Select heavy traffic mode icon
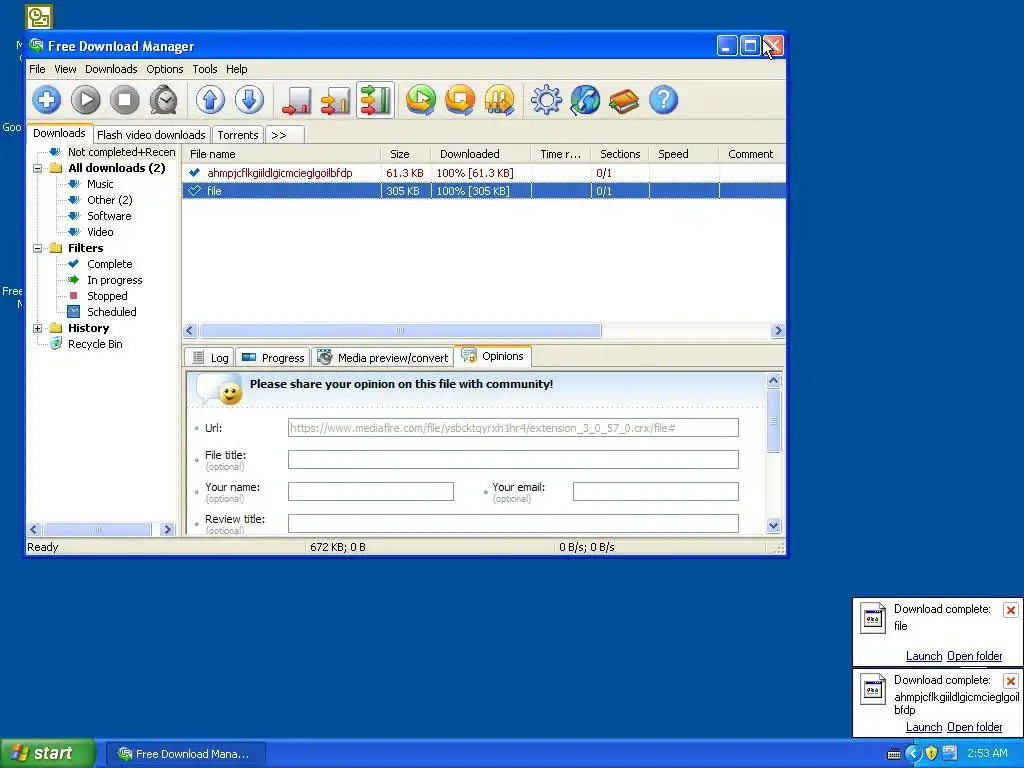Image resolution: width=1024 pixels, height=768 pixels. point(376,100)
